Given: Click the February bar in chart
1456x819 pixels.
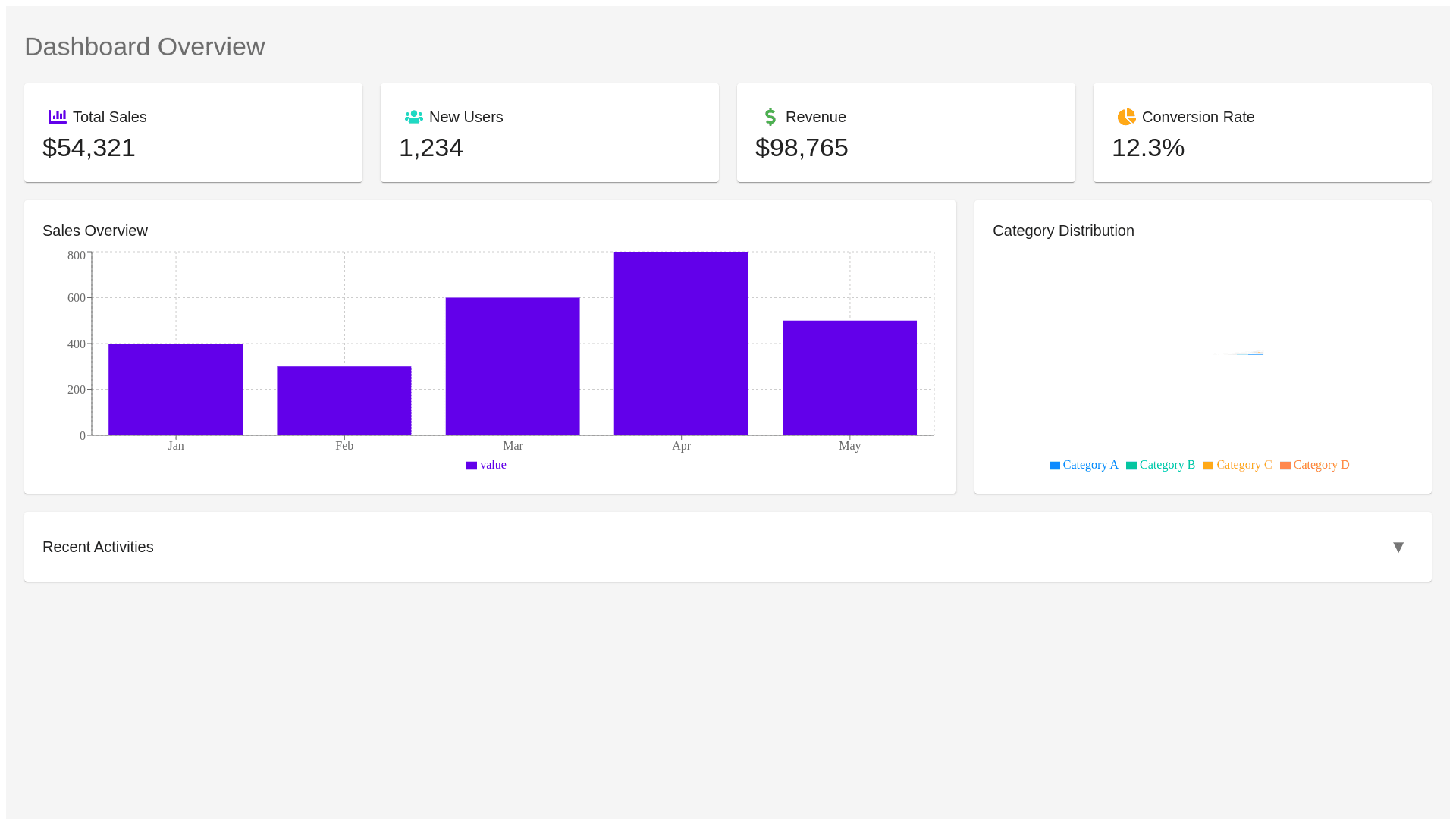Looking at the screenshot, I should (344, 400).
